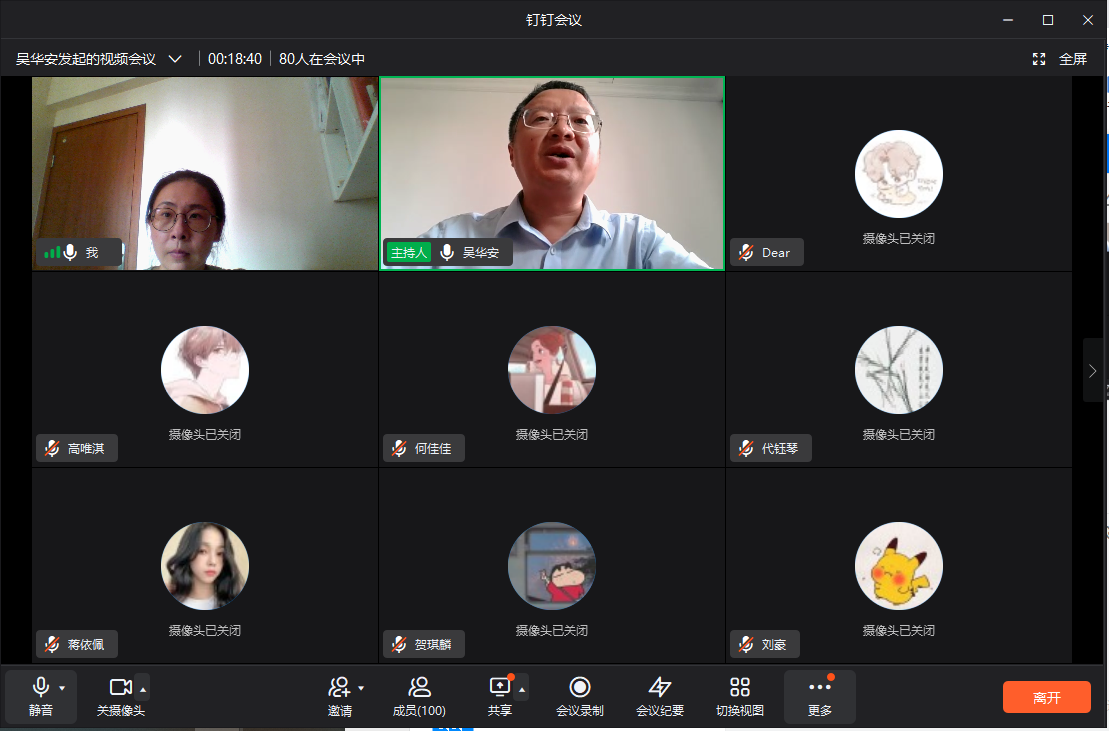
Task: Click the 离开 leave meeting button
Action: [1046, 697]
